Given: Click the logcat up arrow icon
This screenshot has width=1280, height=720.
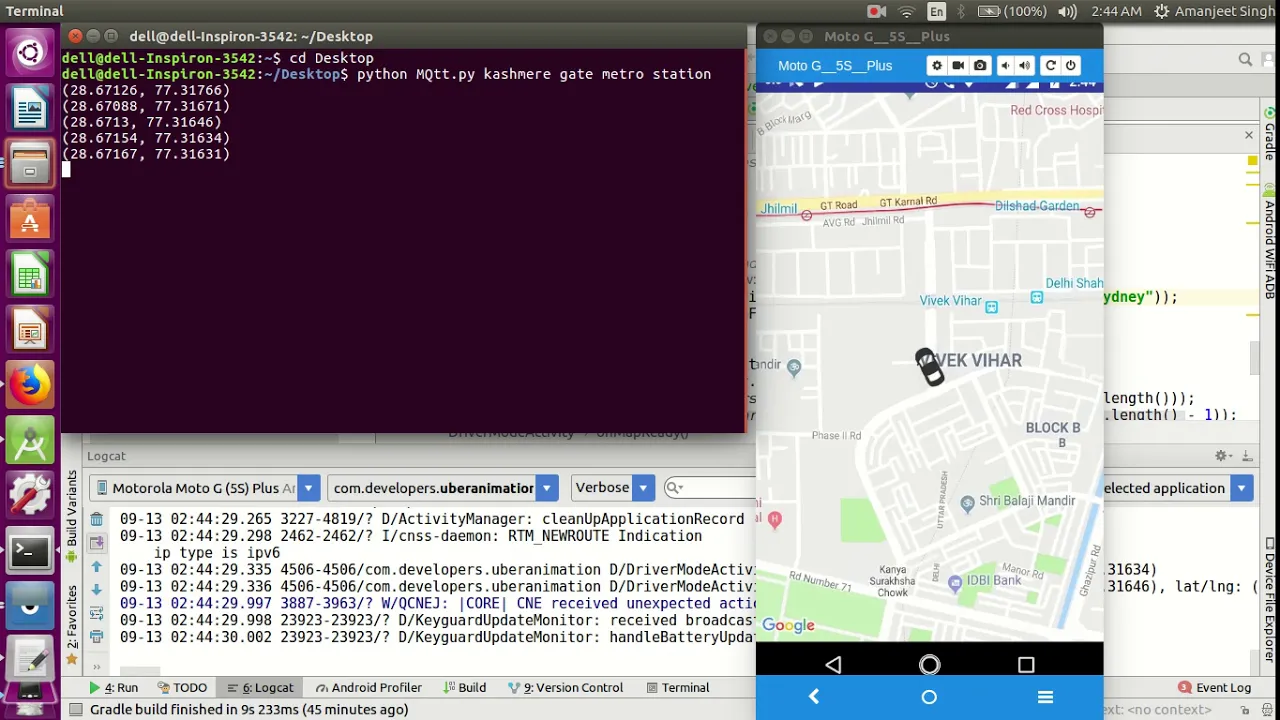Looking at the screenshot, I should coord(96,567).
